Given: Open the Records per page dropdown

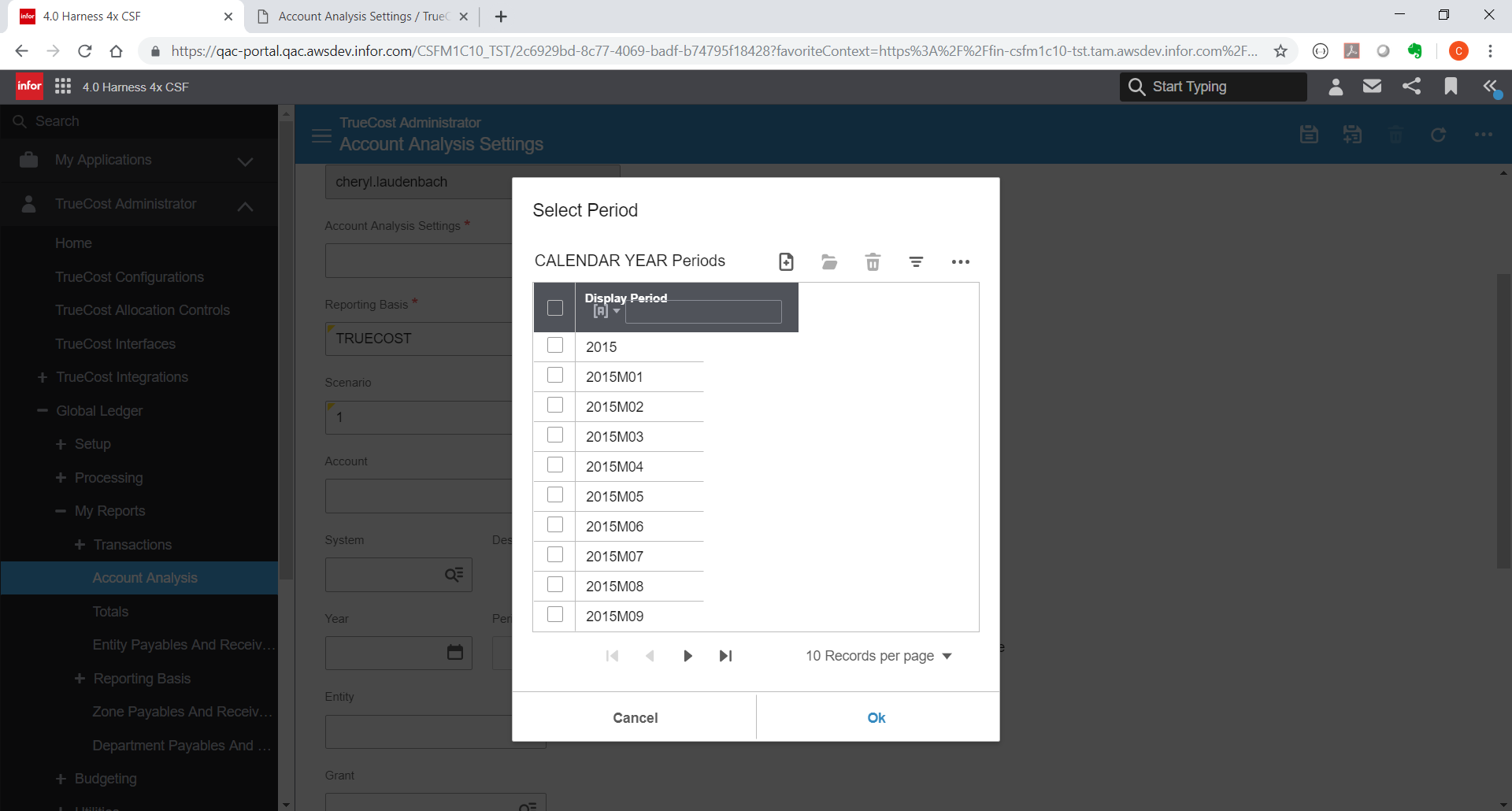Looking at the screenshot, I should [x=878, y=656].
